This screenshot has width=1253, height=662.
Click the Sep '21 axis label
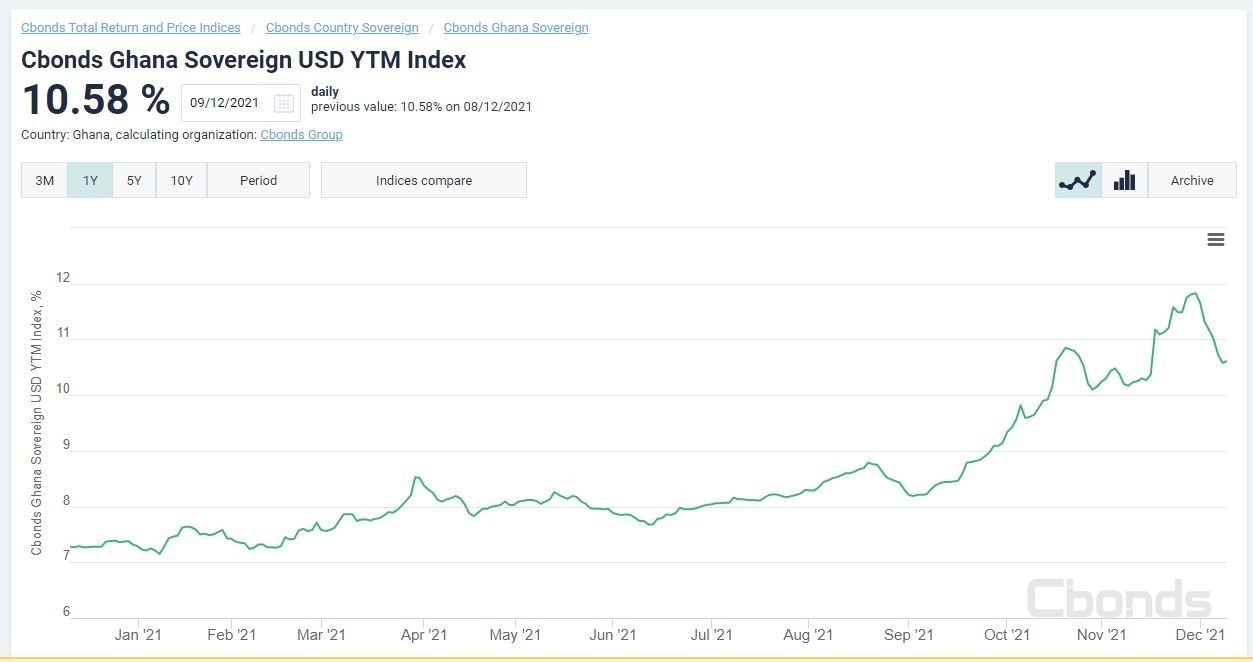[x=909, y=635]
